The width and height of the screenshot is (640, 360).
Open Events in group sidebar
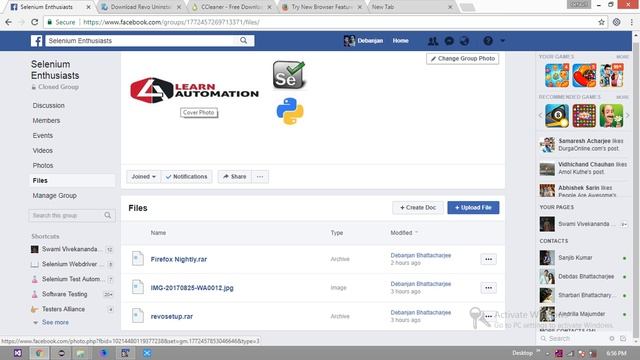[43, 136]
